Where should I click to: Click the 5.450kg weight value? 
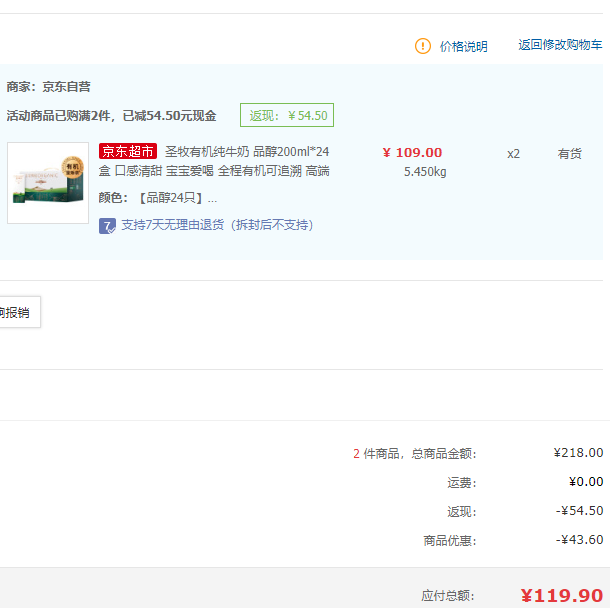click(x=425, y=172)
